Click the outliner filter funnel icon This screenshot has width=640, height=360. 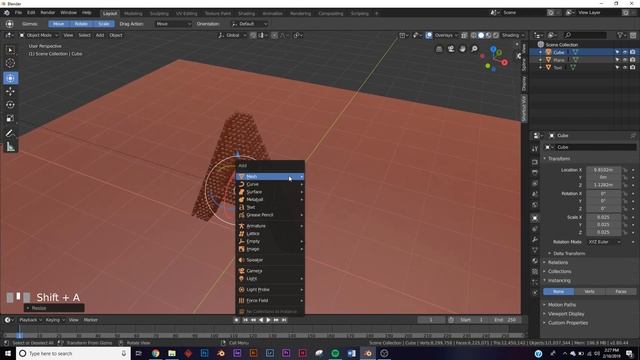620,36
